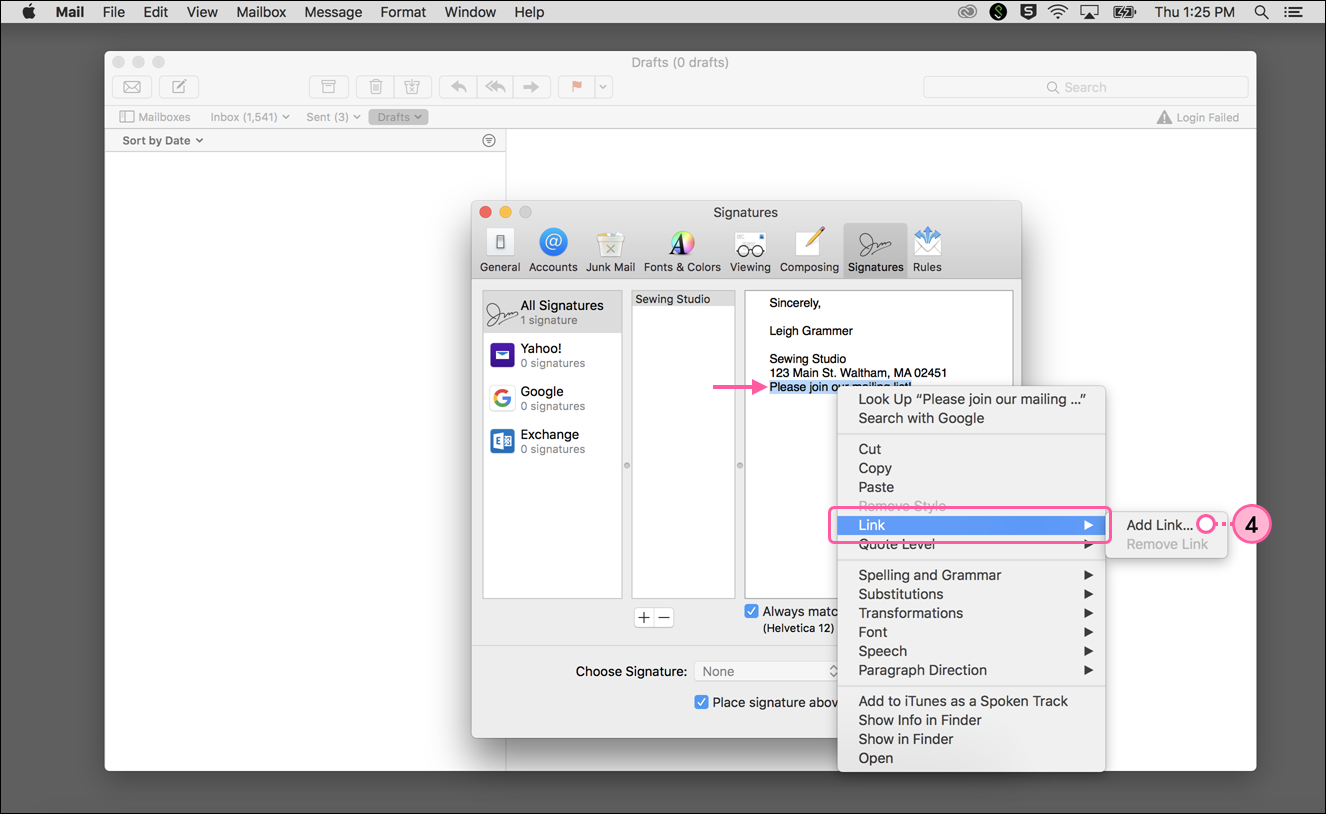Select Yahoo! account in signatures list
The height and width of the screenshot is (814, 1326).
pos(552,355)
